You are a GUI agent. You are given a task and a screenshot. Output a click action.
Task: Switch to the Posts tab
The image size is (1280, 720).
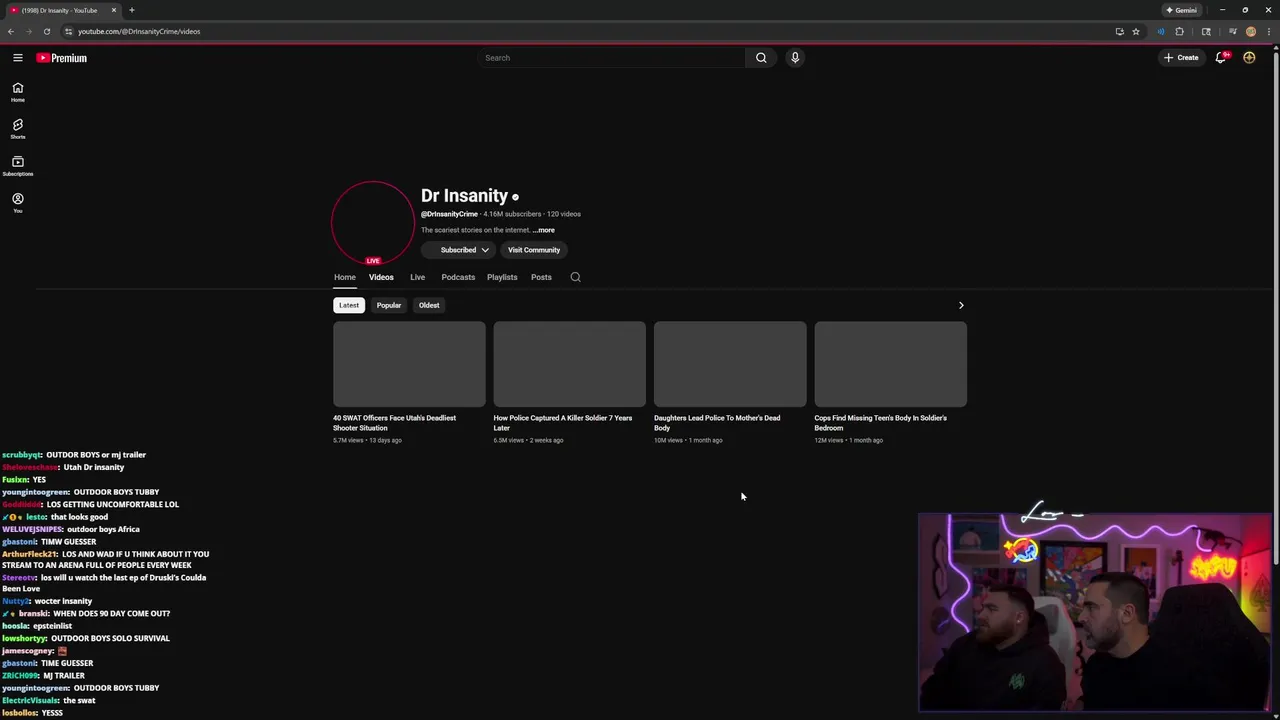541,277
